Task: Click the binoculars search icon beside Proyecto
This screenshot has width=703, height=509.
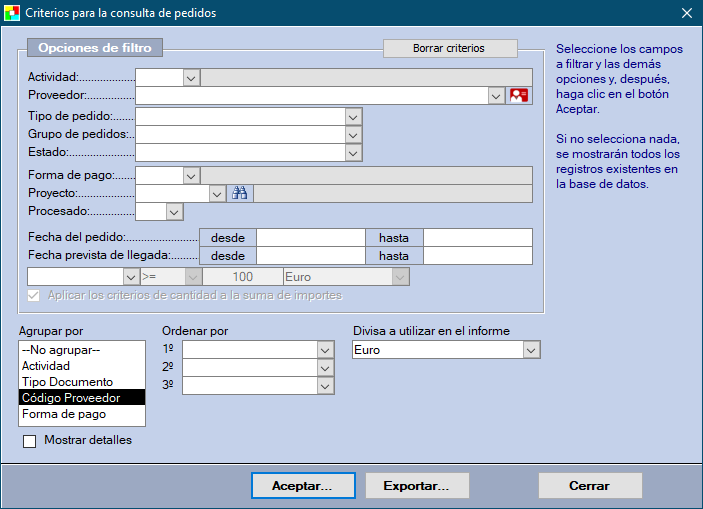Action: 239,194
